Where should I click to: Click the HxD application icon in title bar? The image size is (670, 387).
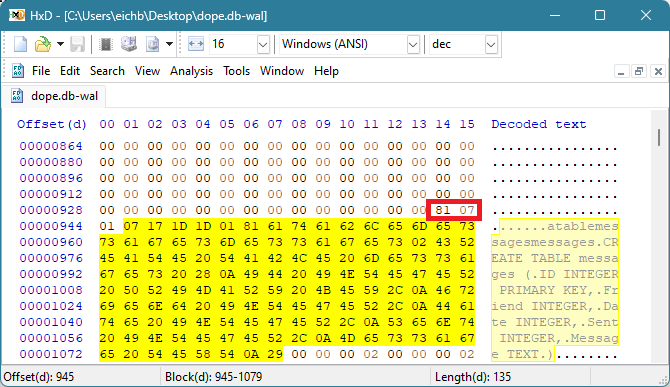tap(17, 15)
